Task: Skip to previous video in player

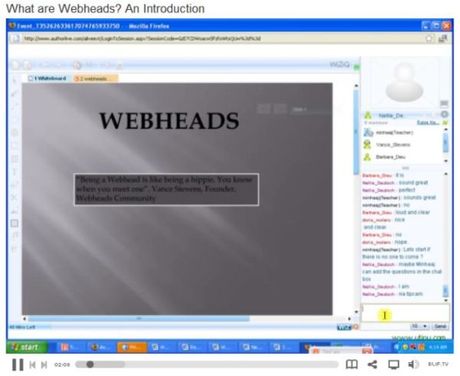Action: [32, 365]
